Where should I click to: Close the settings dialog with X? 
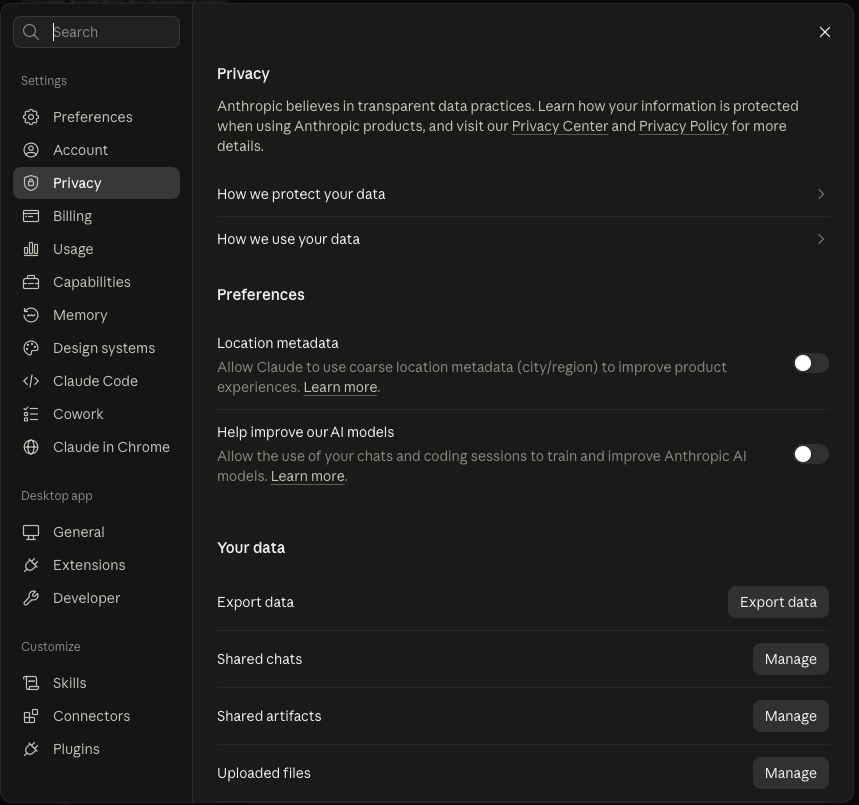(x=824, y=32)
